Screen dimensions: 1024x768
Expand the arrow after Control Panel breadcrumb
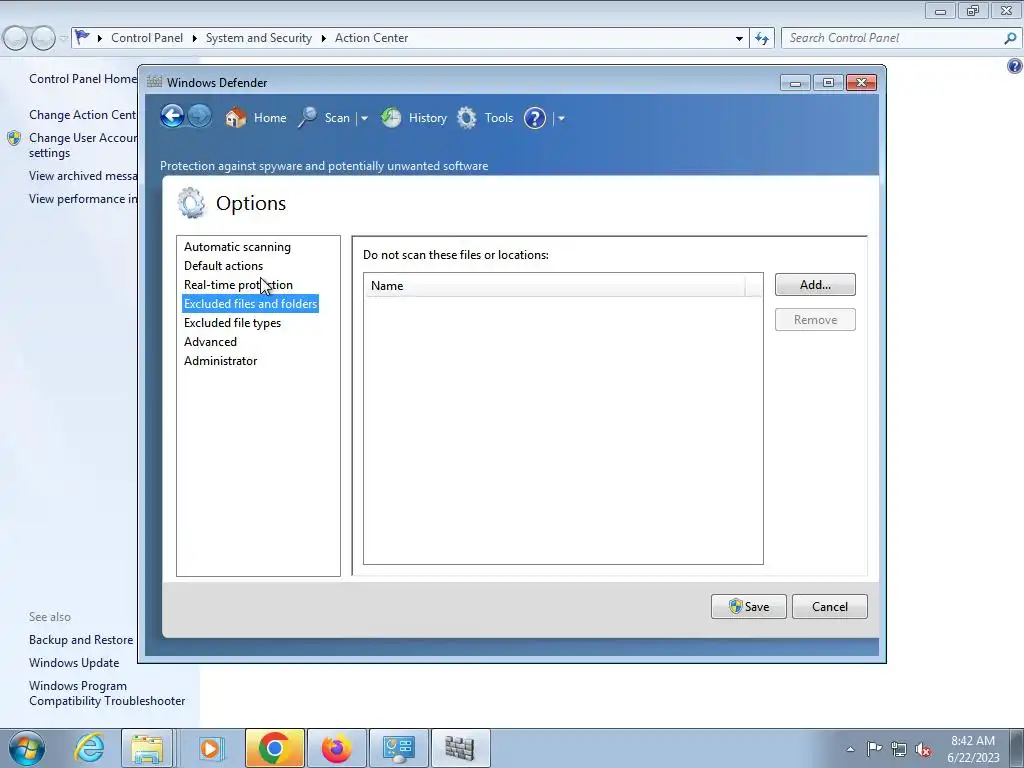click(195, 39)
